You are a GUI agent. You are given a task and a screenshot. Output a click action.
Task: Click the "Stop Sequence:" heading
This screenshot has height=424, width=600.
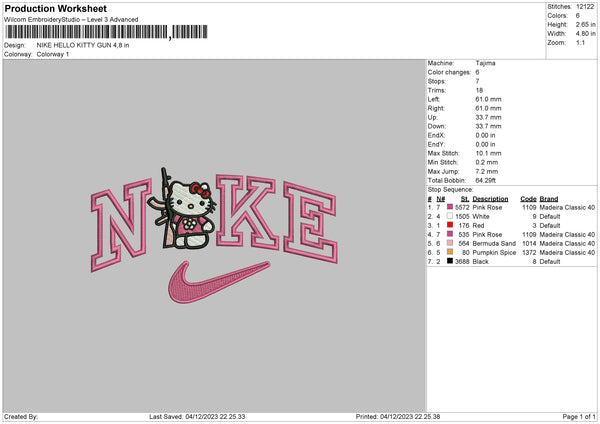450,190
